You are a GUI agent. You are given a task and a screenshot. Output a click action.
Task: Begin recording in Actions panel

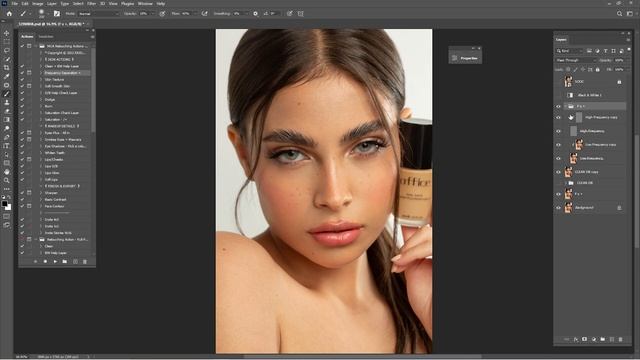(x=45, y=262)
